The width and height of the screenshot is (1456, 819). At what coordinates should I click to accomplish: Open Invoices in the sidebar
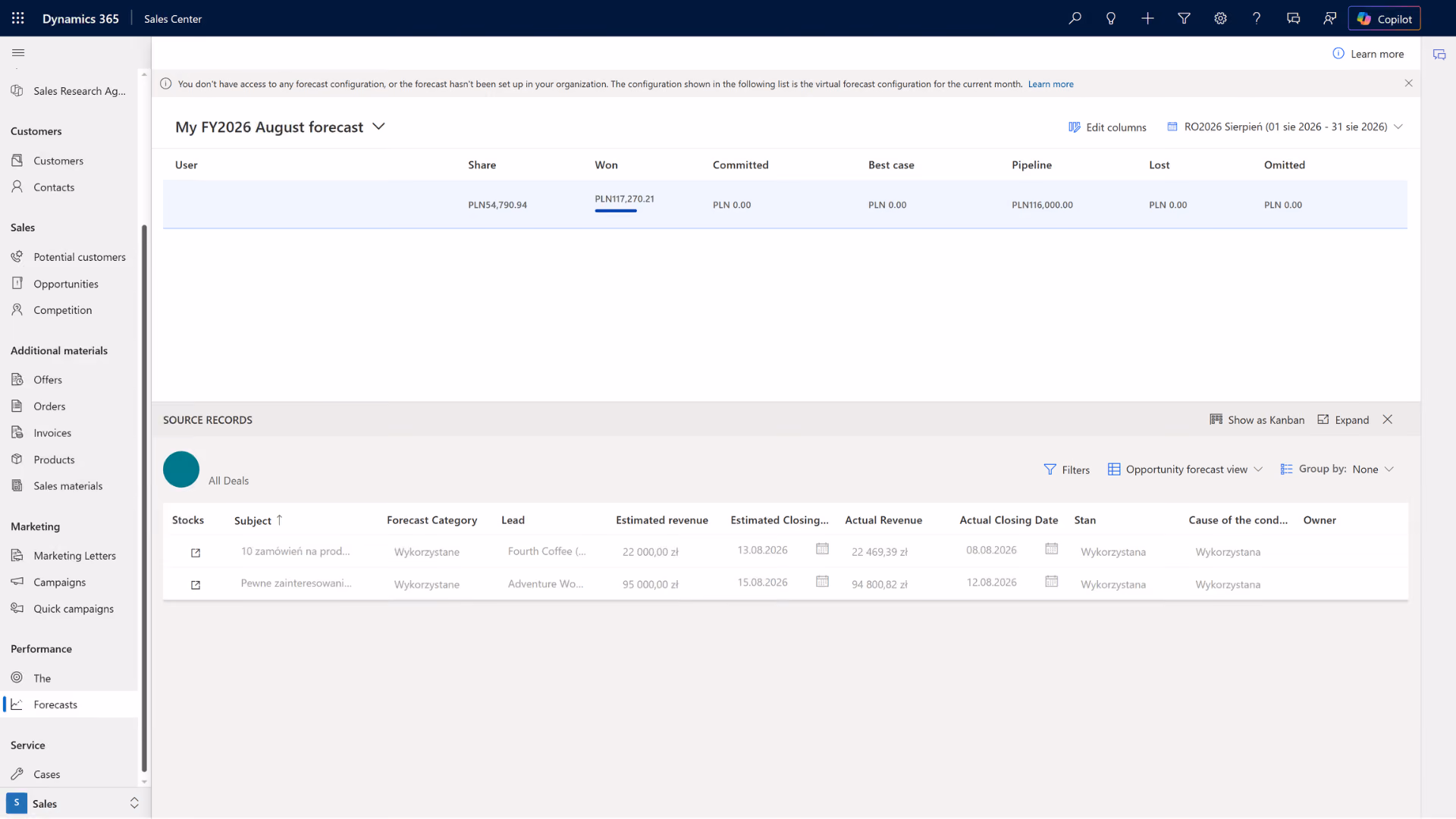click(x=52, y=433)
